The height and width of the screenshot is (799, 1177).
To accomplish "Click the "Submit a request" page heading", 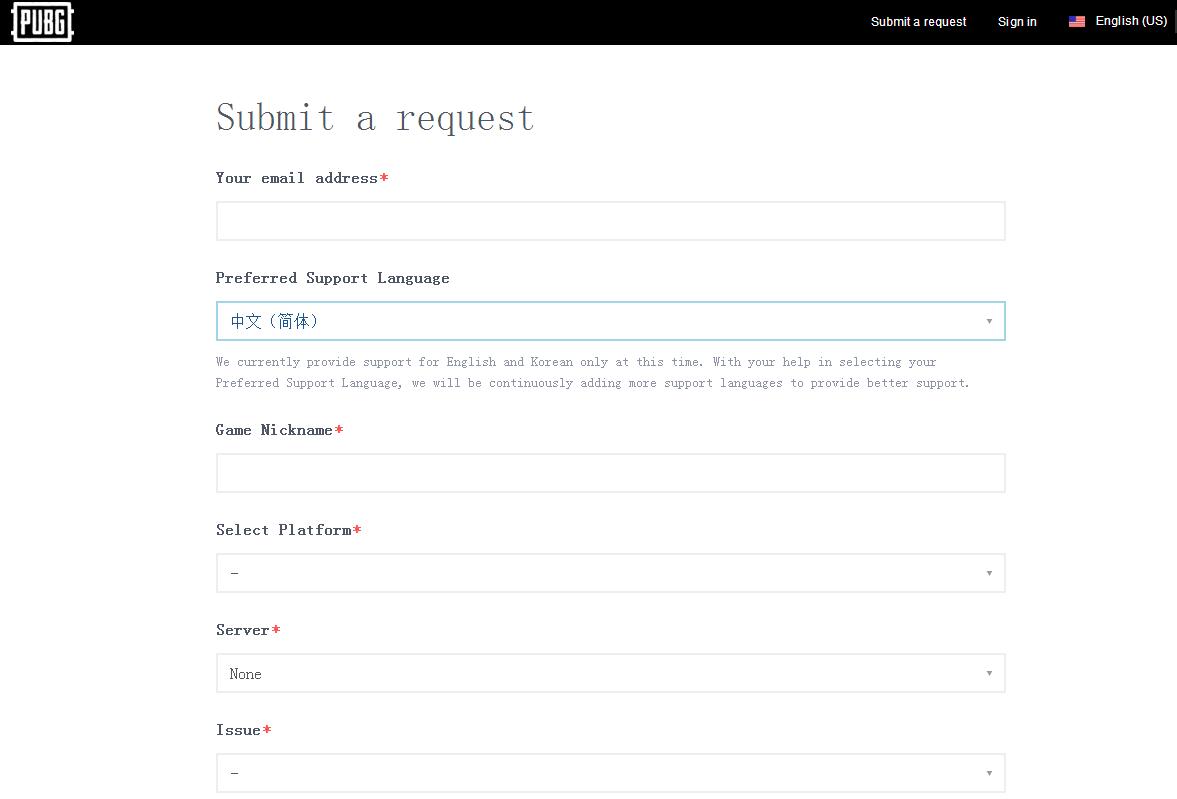I will (375, 118).
